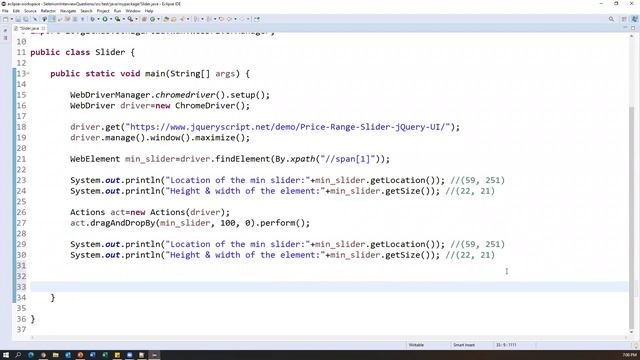Viewport: 640px width, 360px height.
Task: Place cursor on empty line 33
Action: pos(329,287)
